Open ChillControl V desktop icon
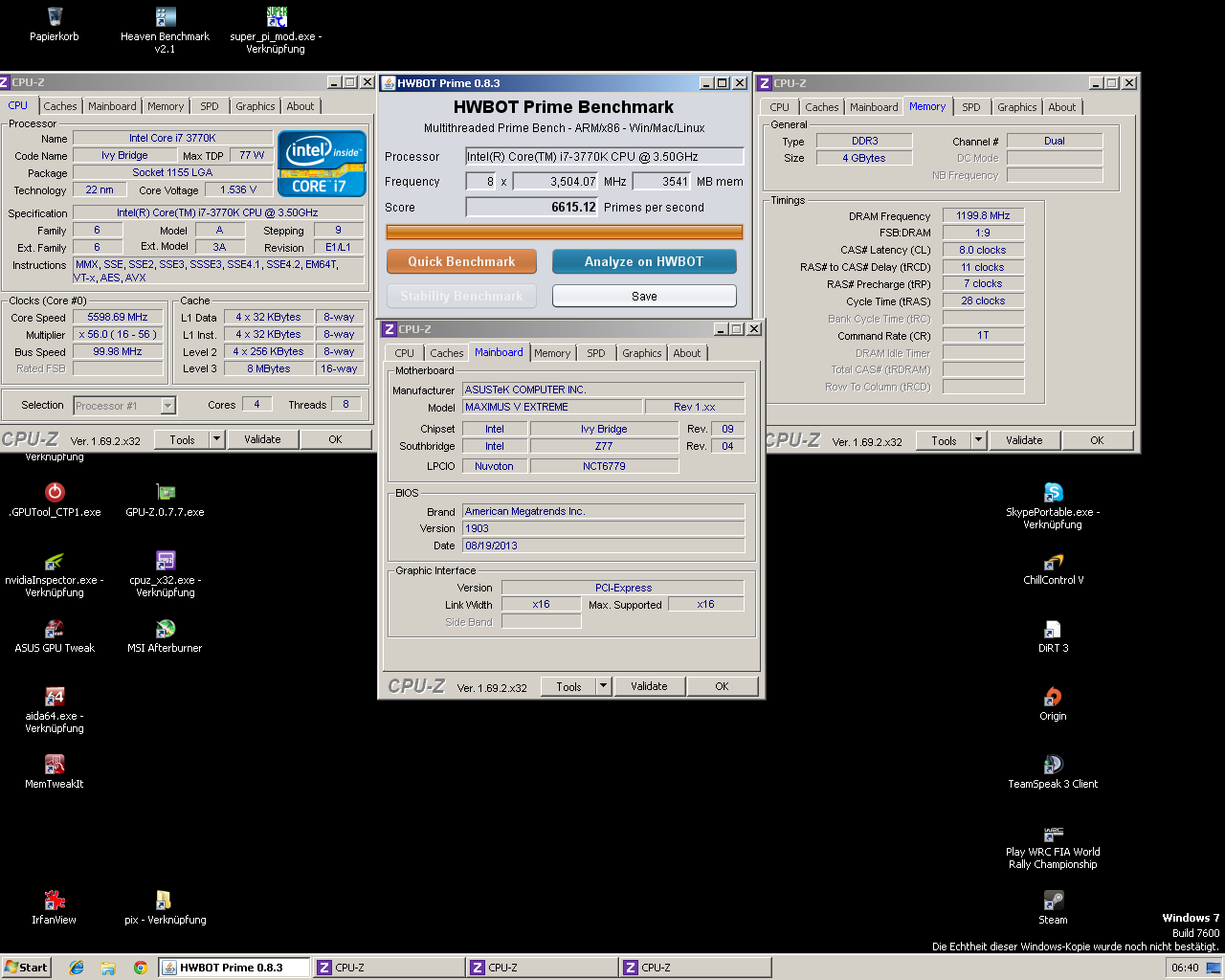 pyautogui.click(x=1053, y=561)
